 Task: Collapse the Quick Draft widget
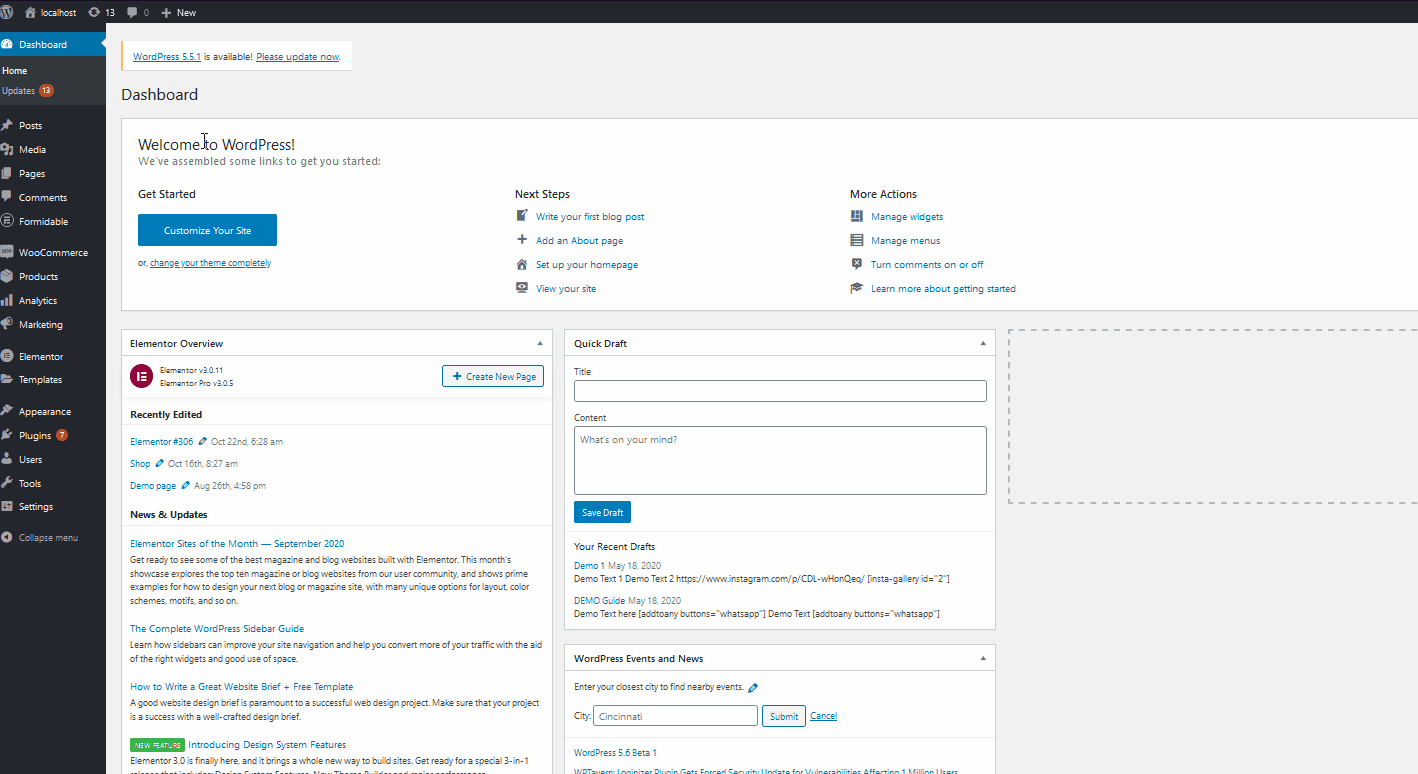983,343
